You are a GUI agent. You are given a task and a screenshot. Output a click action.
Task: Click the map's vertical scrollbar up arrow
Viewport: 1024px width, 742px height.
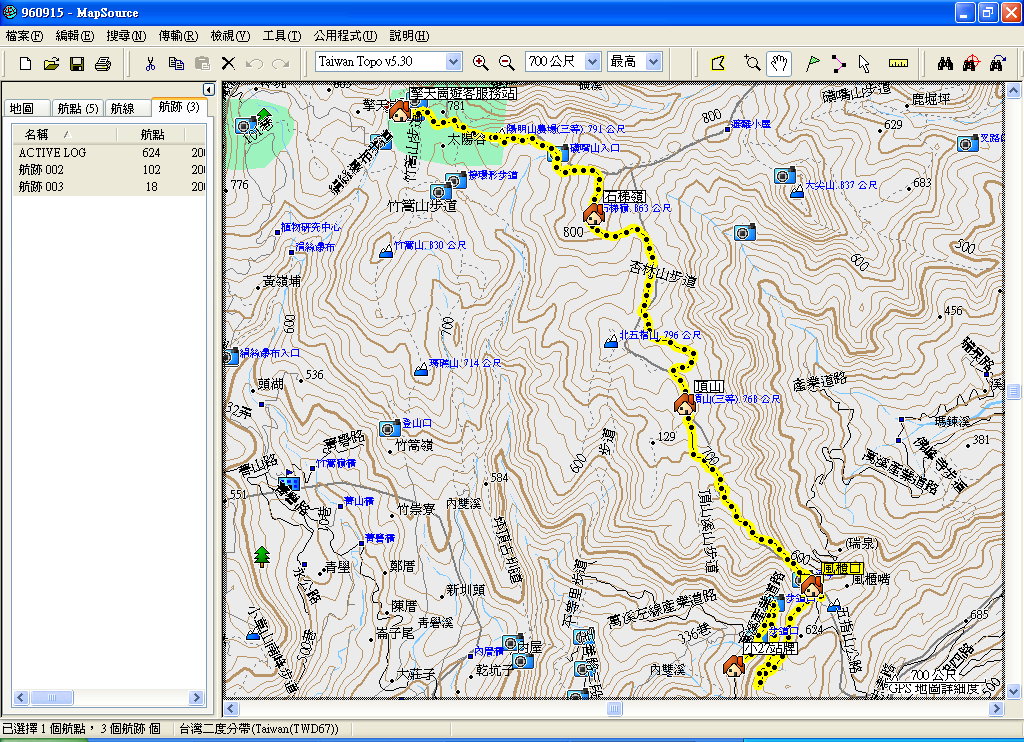tap(1014, 89)
